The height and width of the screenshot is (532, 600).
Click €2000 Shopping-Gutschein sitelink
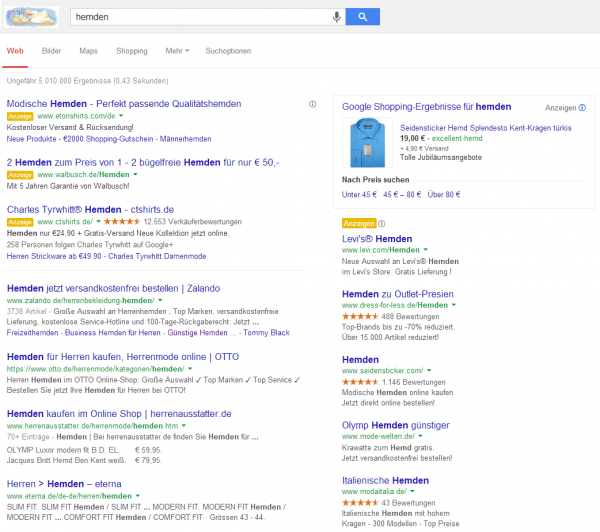coord(108,139)
